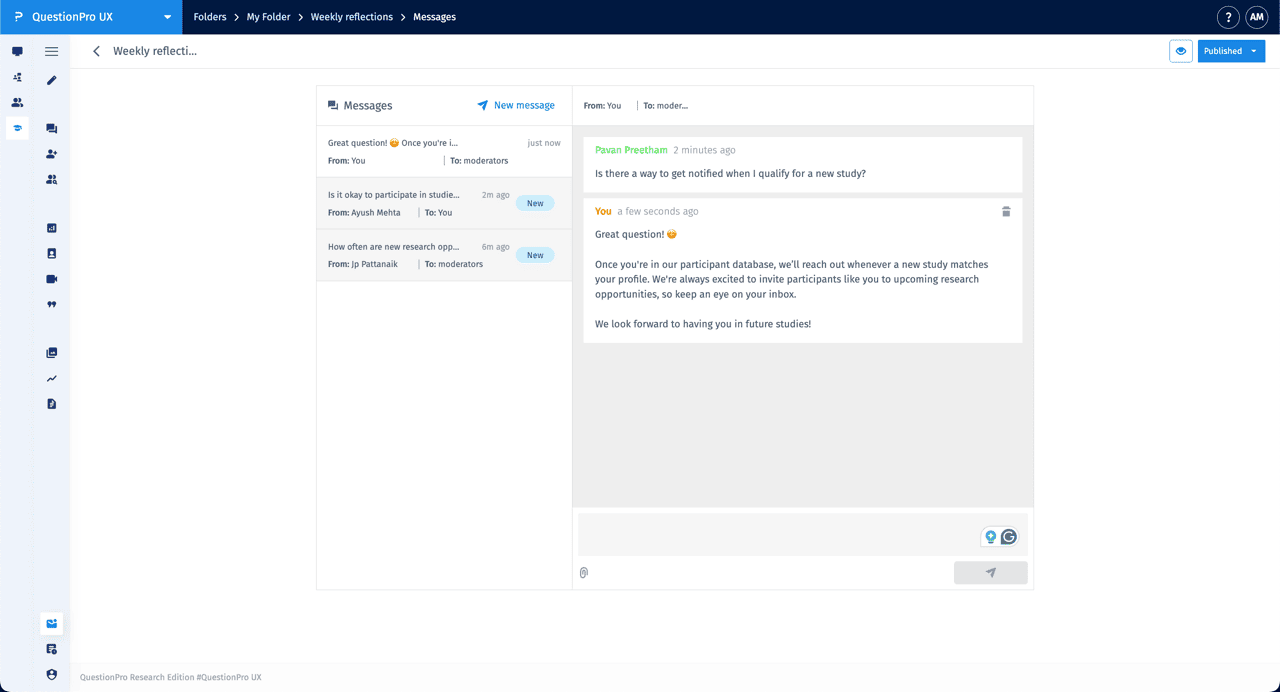
Task: Click the 'a few seconds ago' timestamp
Action: (x=658, y=211)
